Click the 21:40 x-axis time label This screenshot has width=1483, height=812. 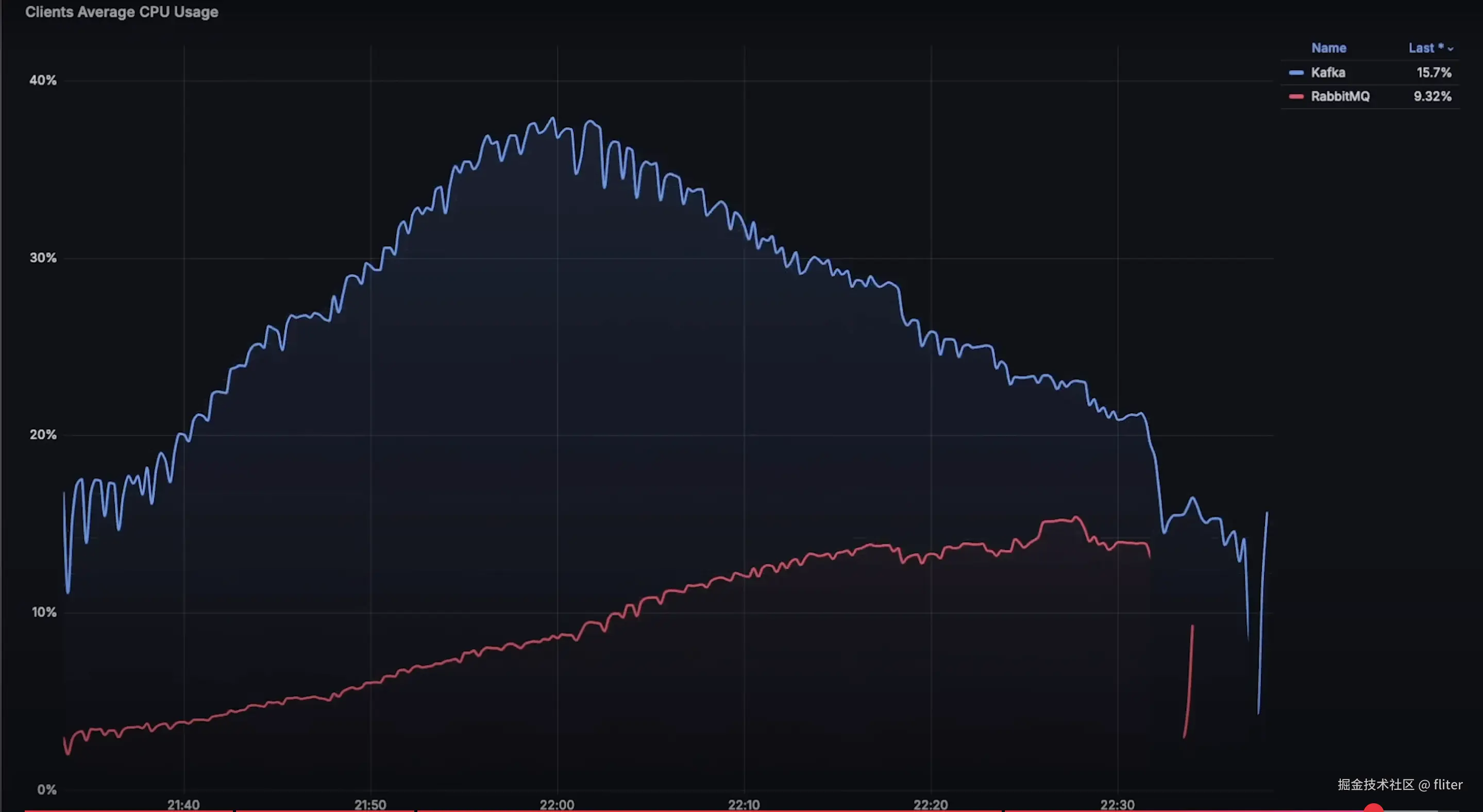[183, 804]
